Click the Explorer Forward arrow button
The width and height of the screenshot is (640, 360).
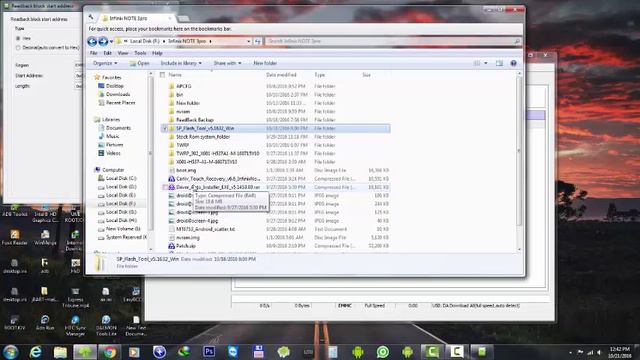pyautogui.click(x=103, y=41)
